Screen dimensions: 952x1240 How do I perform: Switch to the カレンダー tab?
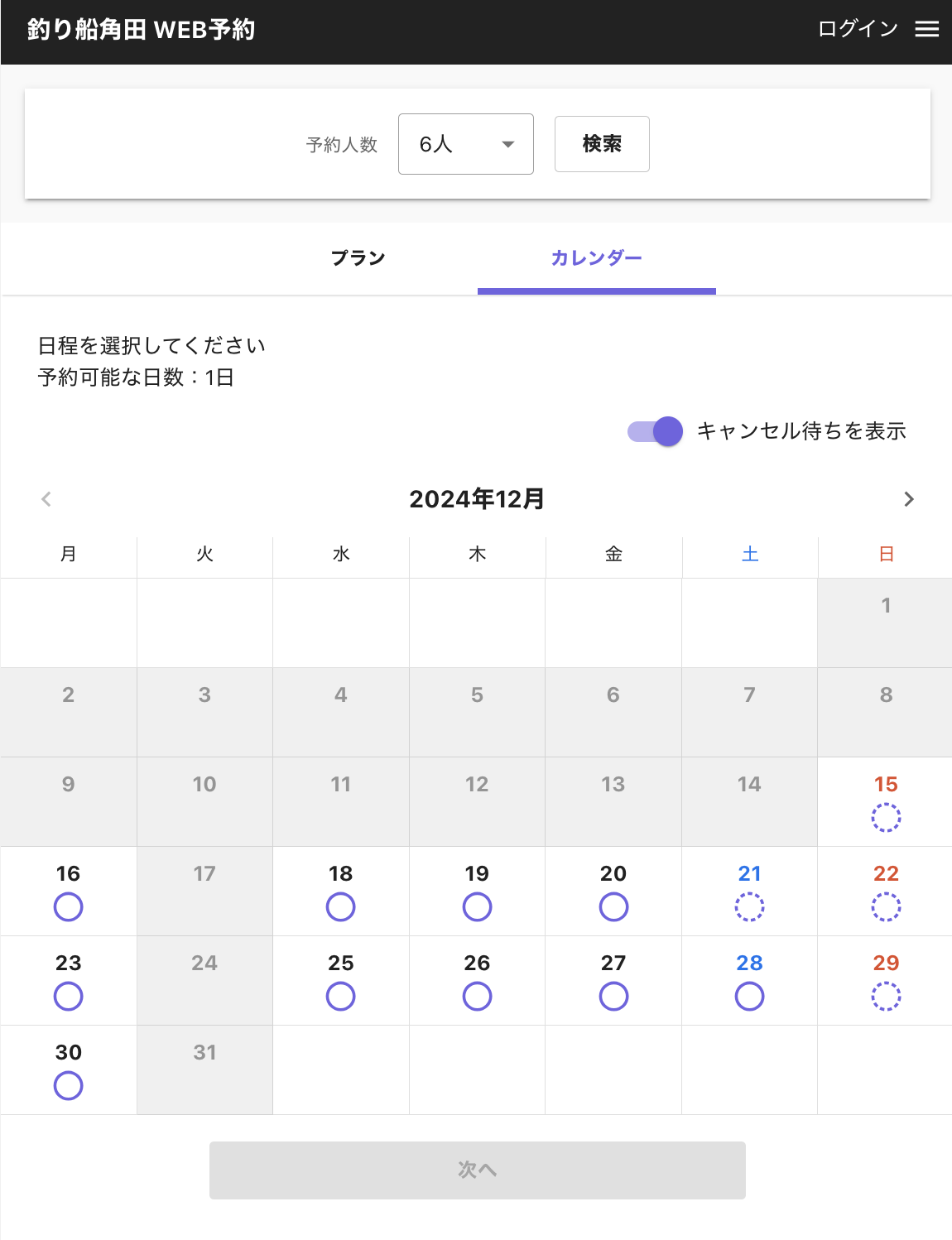[596, 258]
